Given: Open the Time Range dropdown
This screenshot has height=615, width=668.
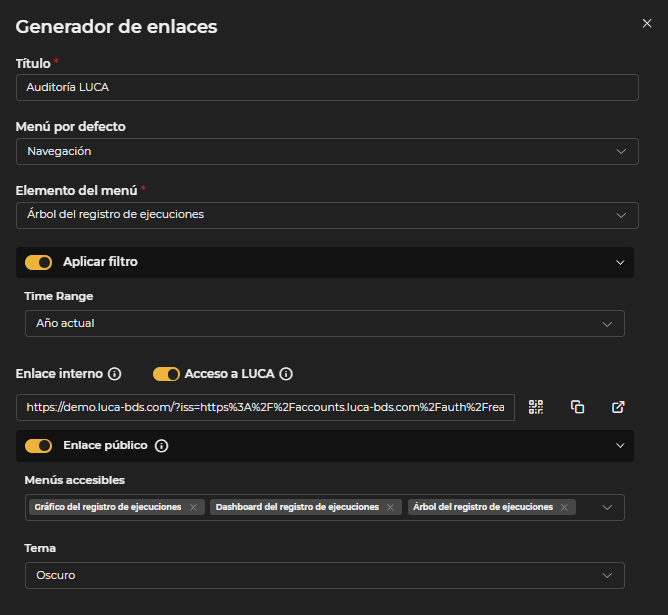Looking at the screenshot, I should (x=325, y=324).
